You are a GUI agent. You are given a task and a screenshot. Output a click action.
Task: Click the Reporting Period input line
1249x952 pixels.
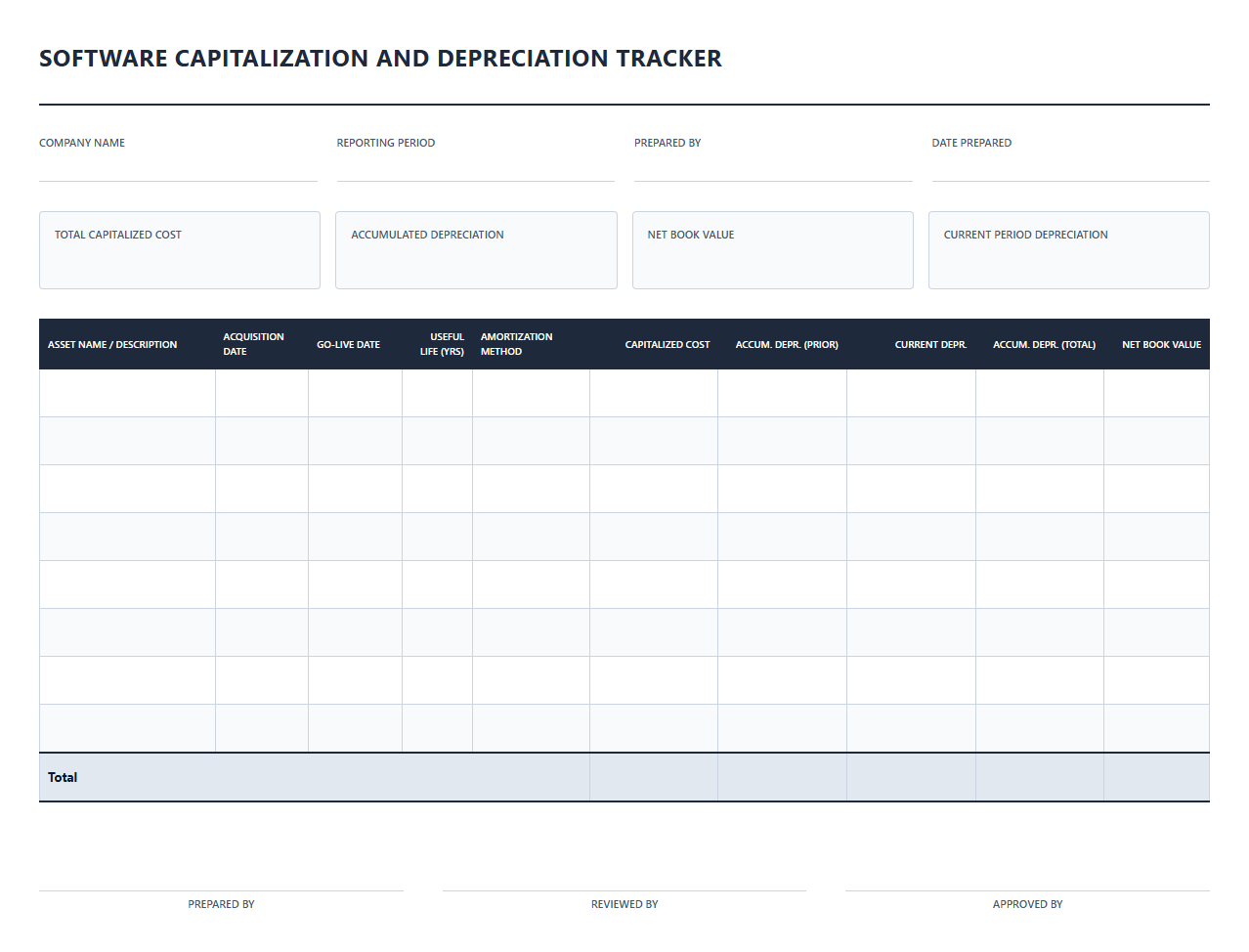[x=476, y=168]
